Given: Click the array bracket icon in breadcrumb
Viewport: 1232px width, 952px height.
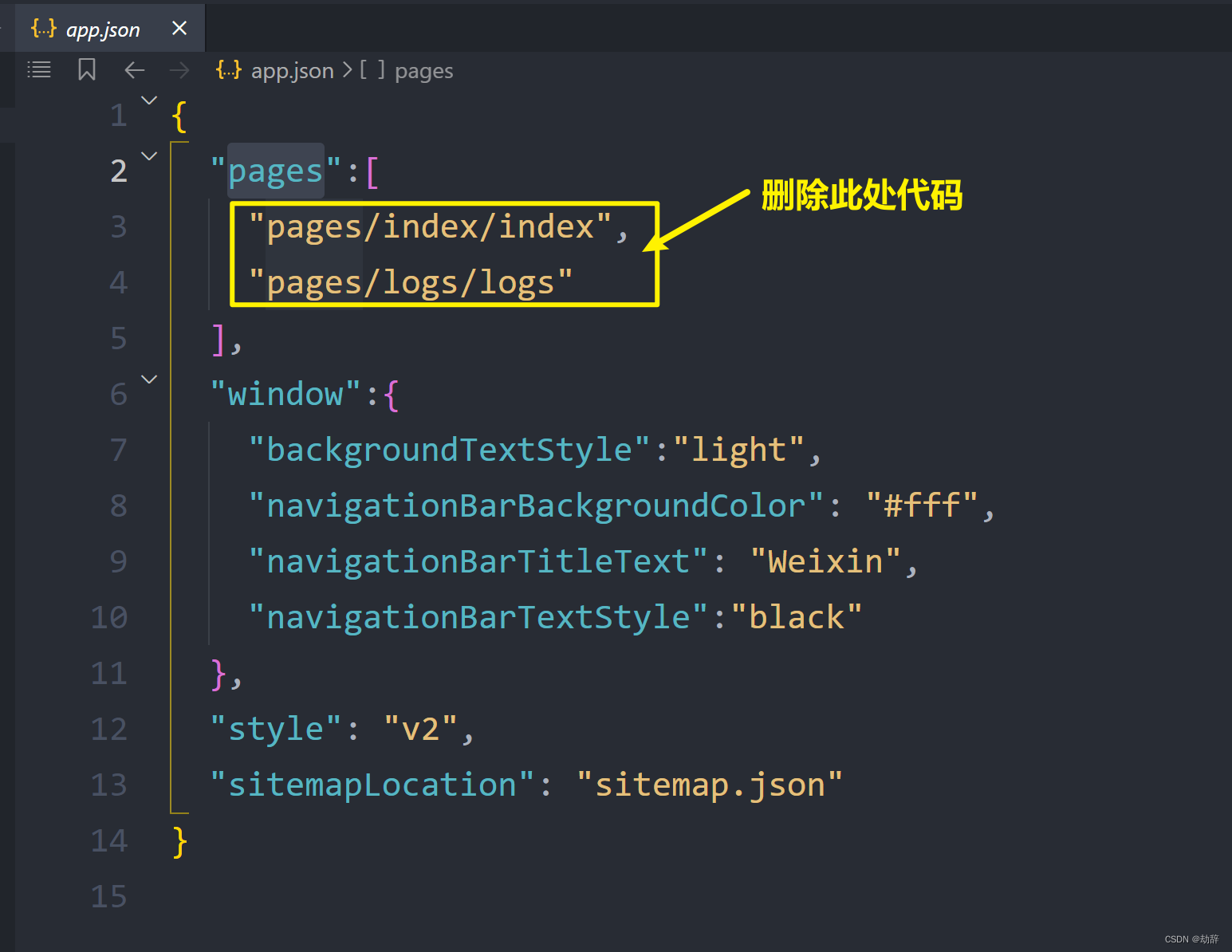Looking at the screenshot, I should pos(372,70).
